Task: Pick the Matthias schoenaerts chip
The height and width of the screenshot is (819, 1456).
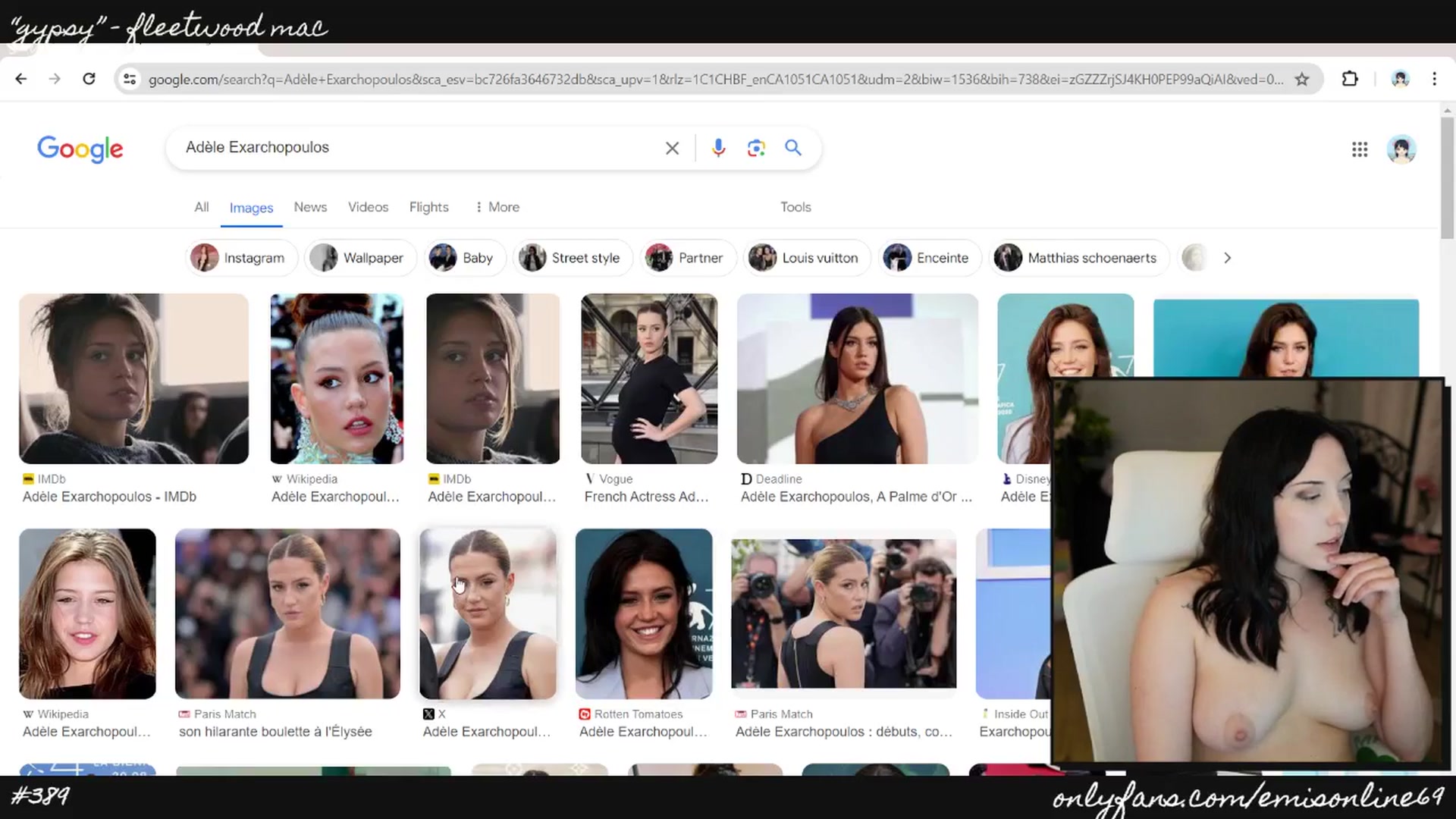Action: pos(1079,258)
